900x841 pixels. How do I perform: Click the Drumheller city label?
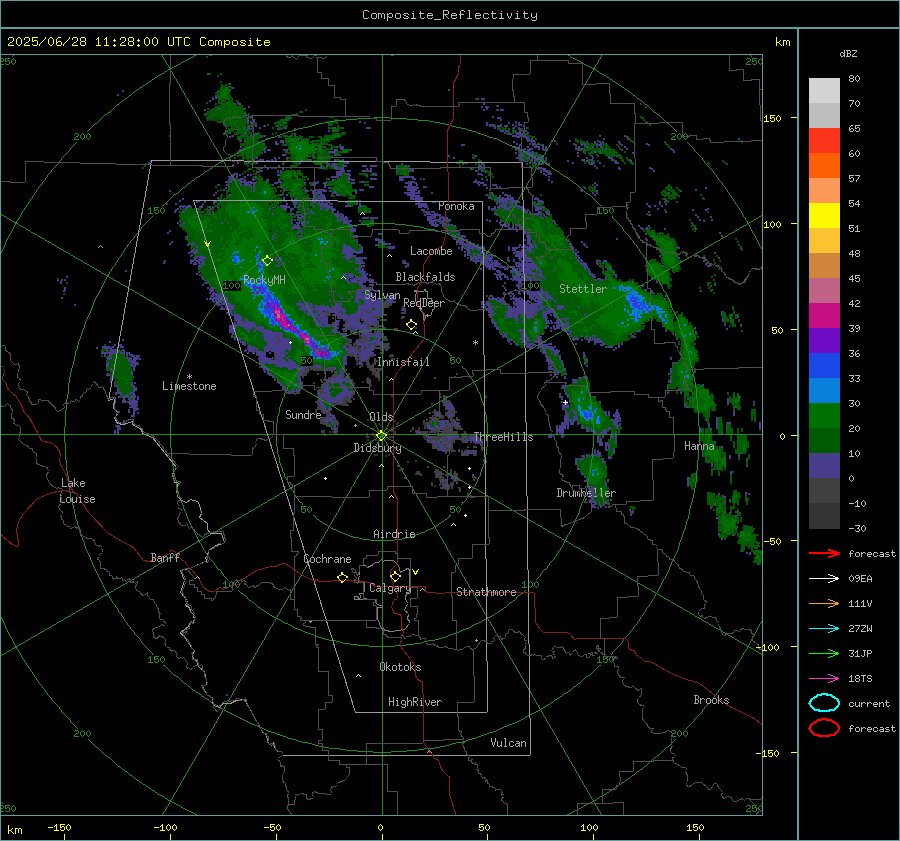pyautogui.click(x=586, y=493)
